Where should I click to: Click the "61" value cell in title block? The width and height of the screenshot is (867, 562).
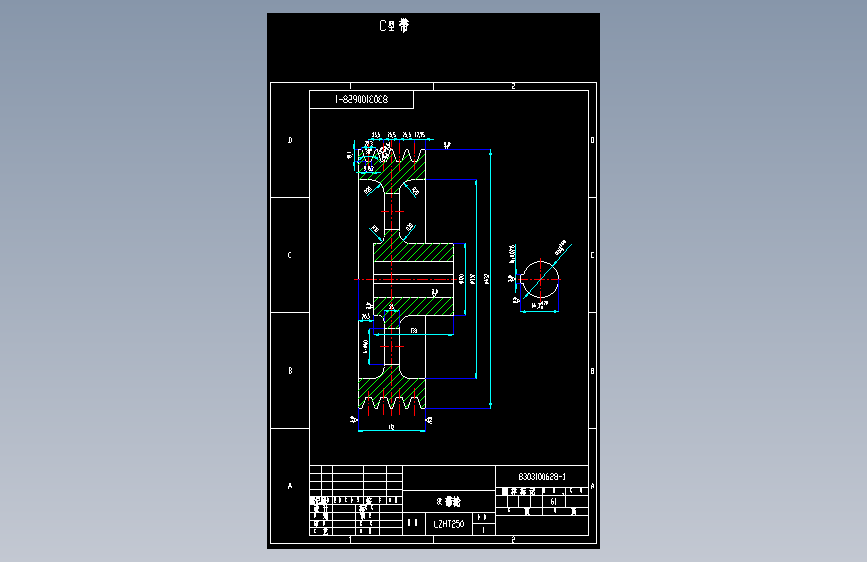[553, 501]
